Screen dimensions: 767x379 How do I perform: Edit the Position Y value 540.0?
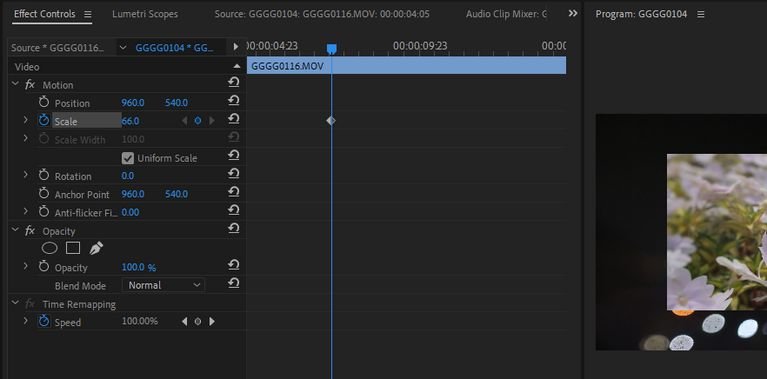176,103
